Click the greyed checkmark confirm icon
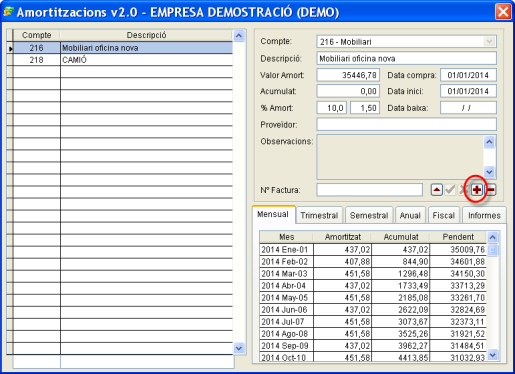The width and height of the screenshot is (515, 374). point(450,190)
